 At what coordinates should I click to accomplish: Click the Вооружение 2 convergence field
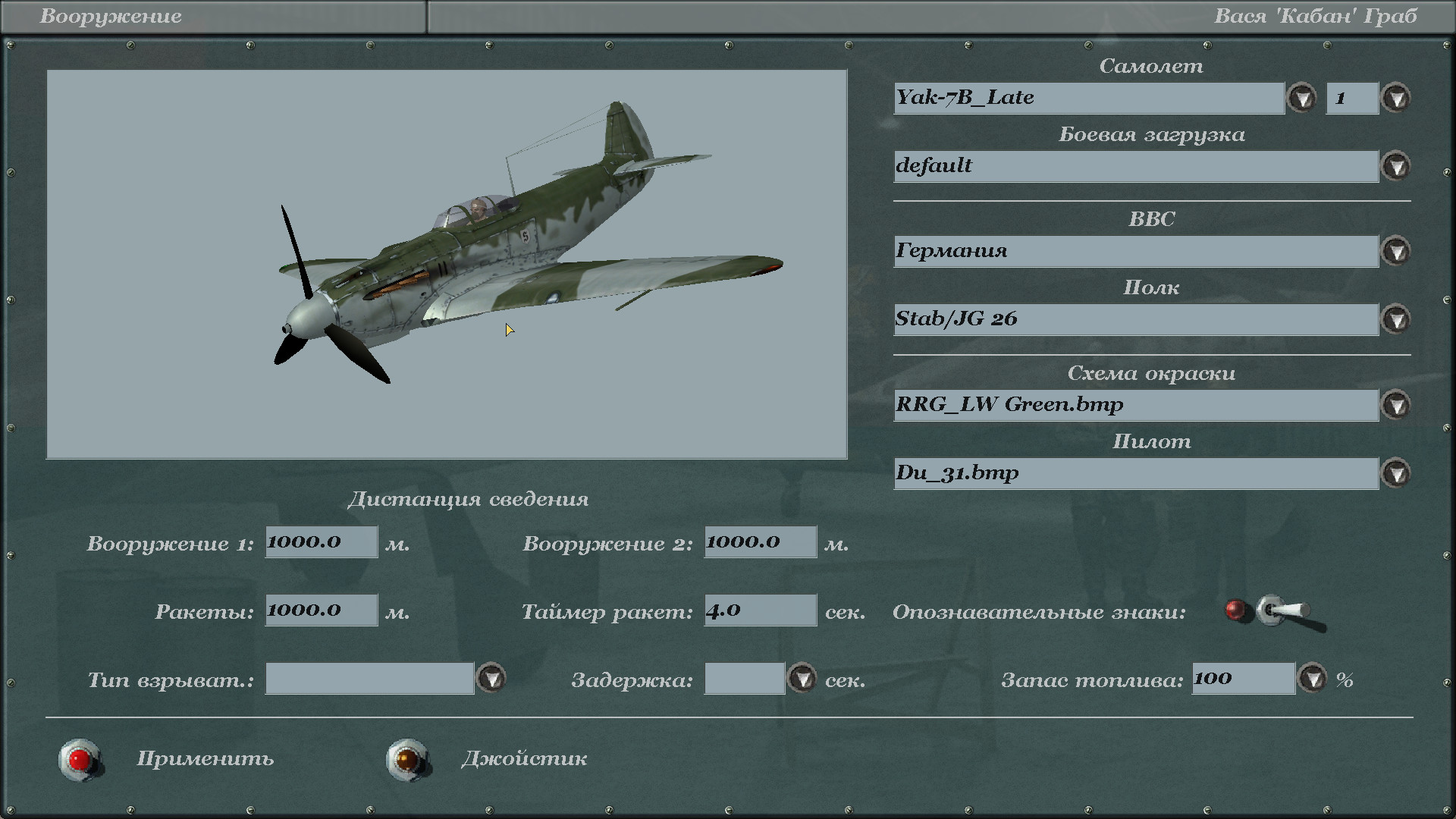(x=760, y=541)
